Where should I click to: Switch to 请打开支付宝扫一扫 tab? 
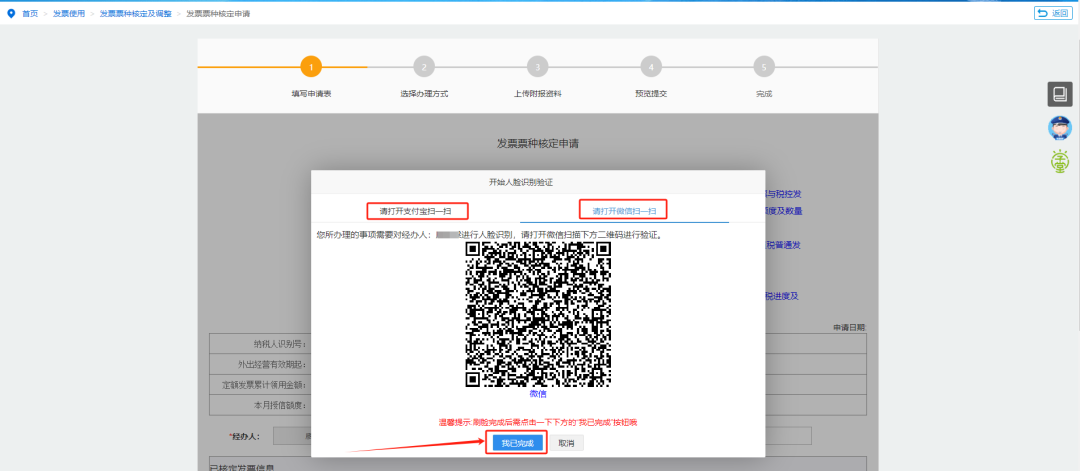click(x=415, y=210)
